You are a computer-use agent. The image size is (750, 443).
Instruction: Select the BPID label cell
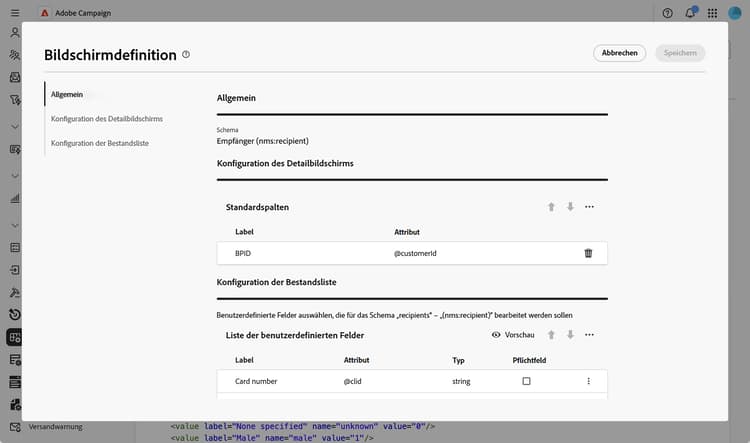pyautogui.click(x=243, y=253)
